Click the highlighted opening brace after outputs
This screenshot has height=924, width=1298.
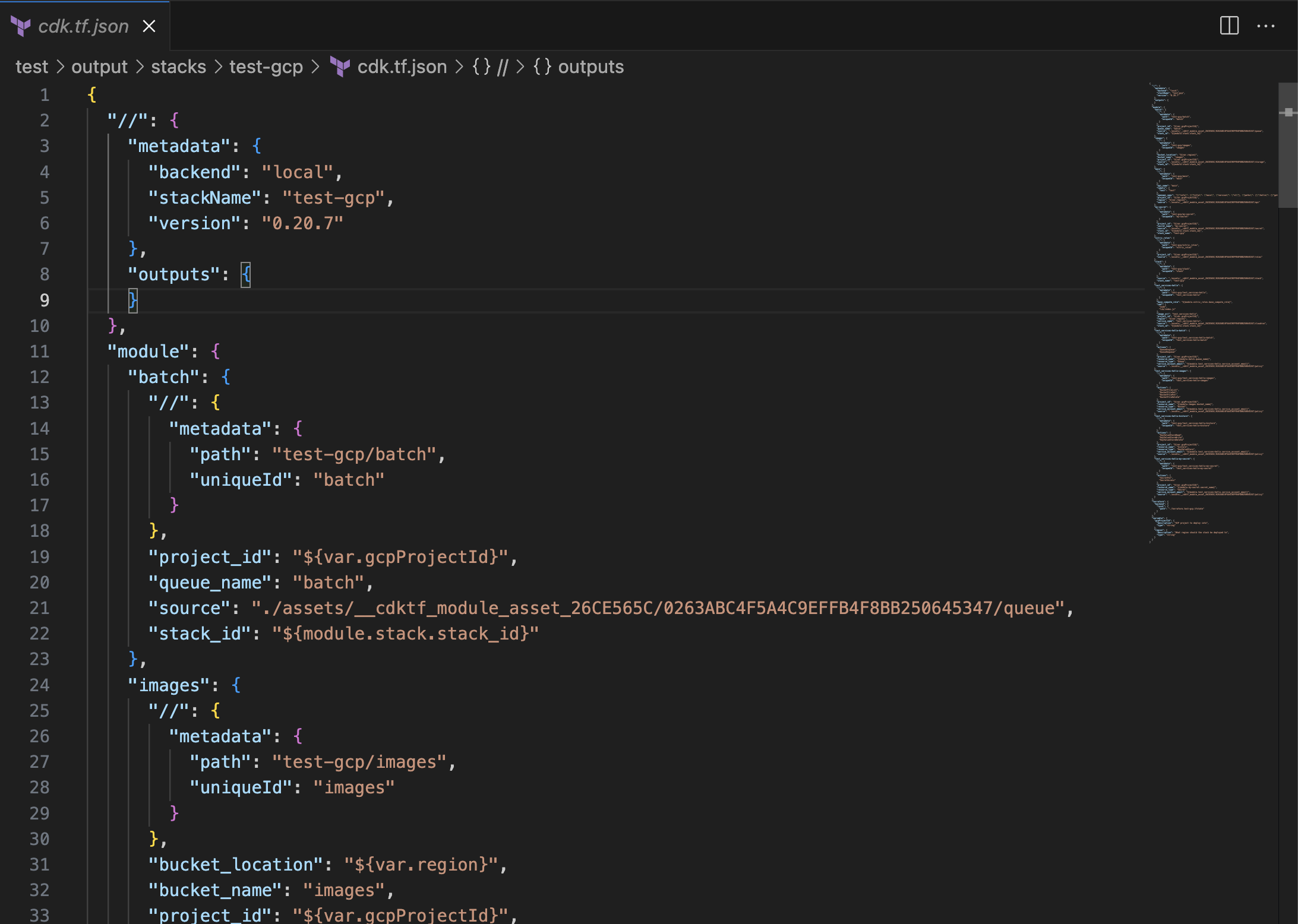pos(245,274)
